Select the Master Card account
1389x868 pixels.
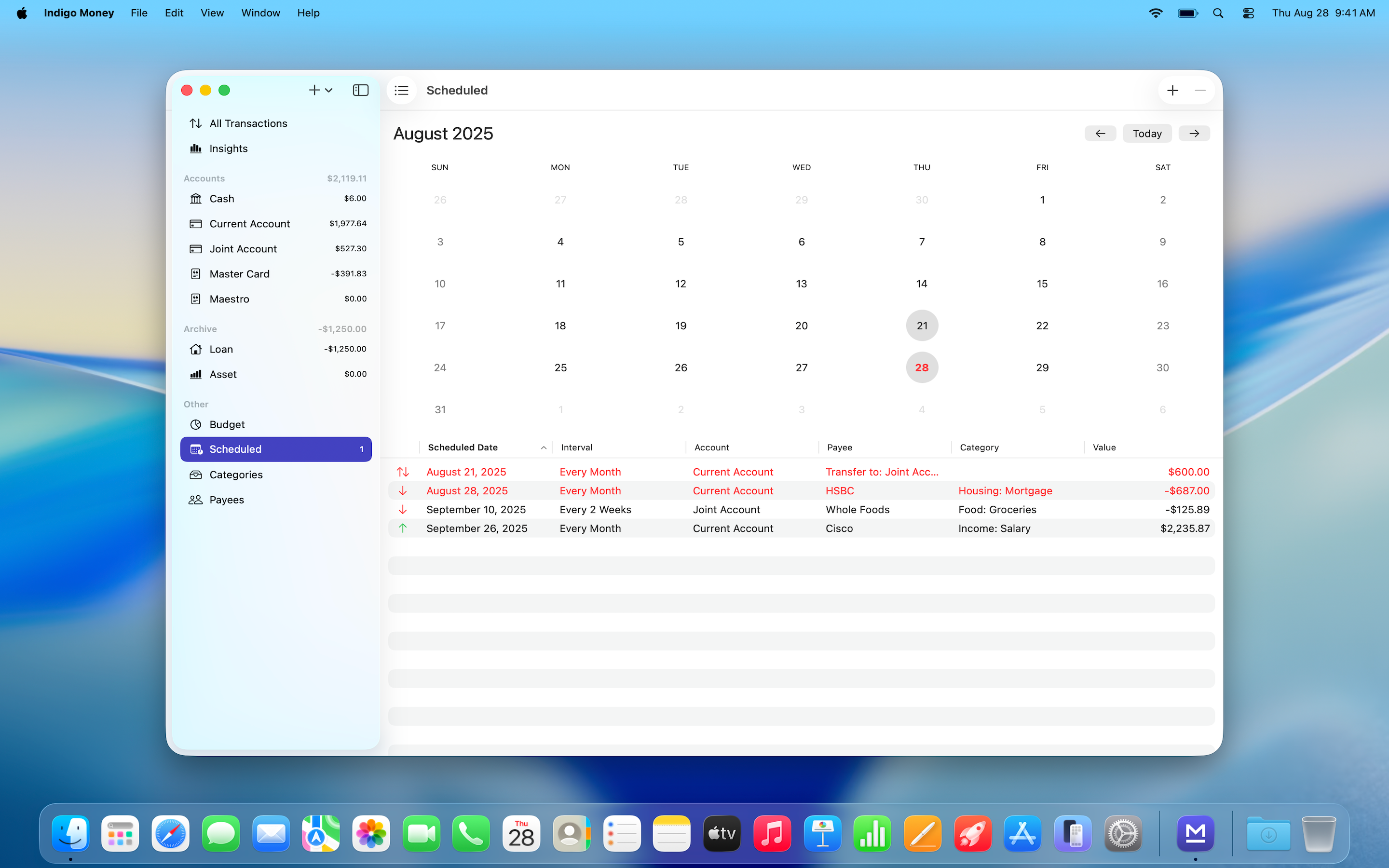pos(275,274)
